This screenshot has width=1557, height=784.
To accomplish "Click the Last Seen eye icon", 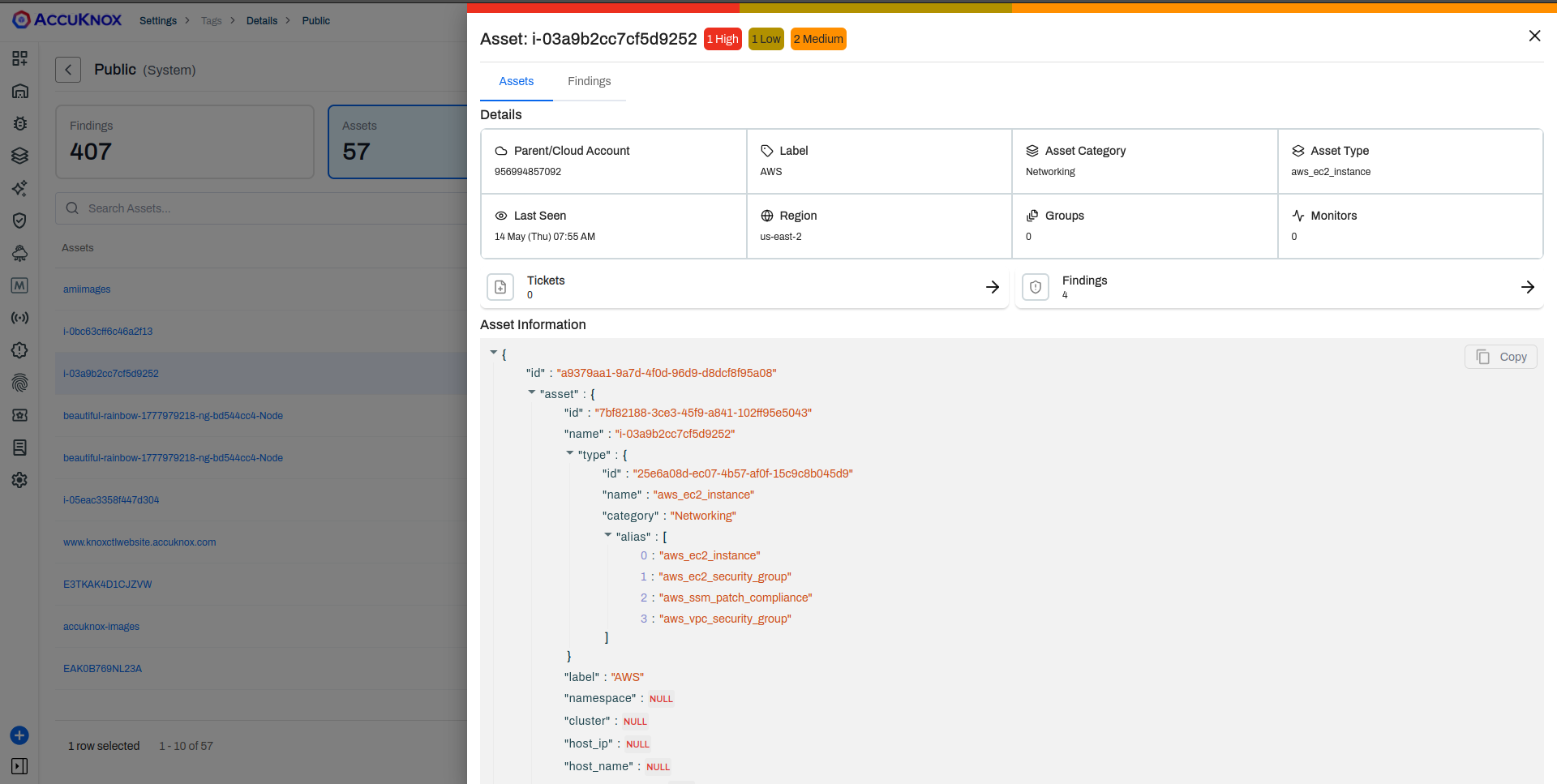I will (501, 216).
